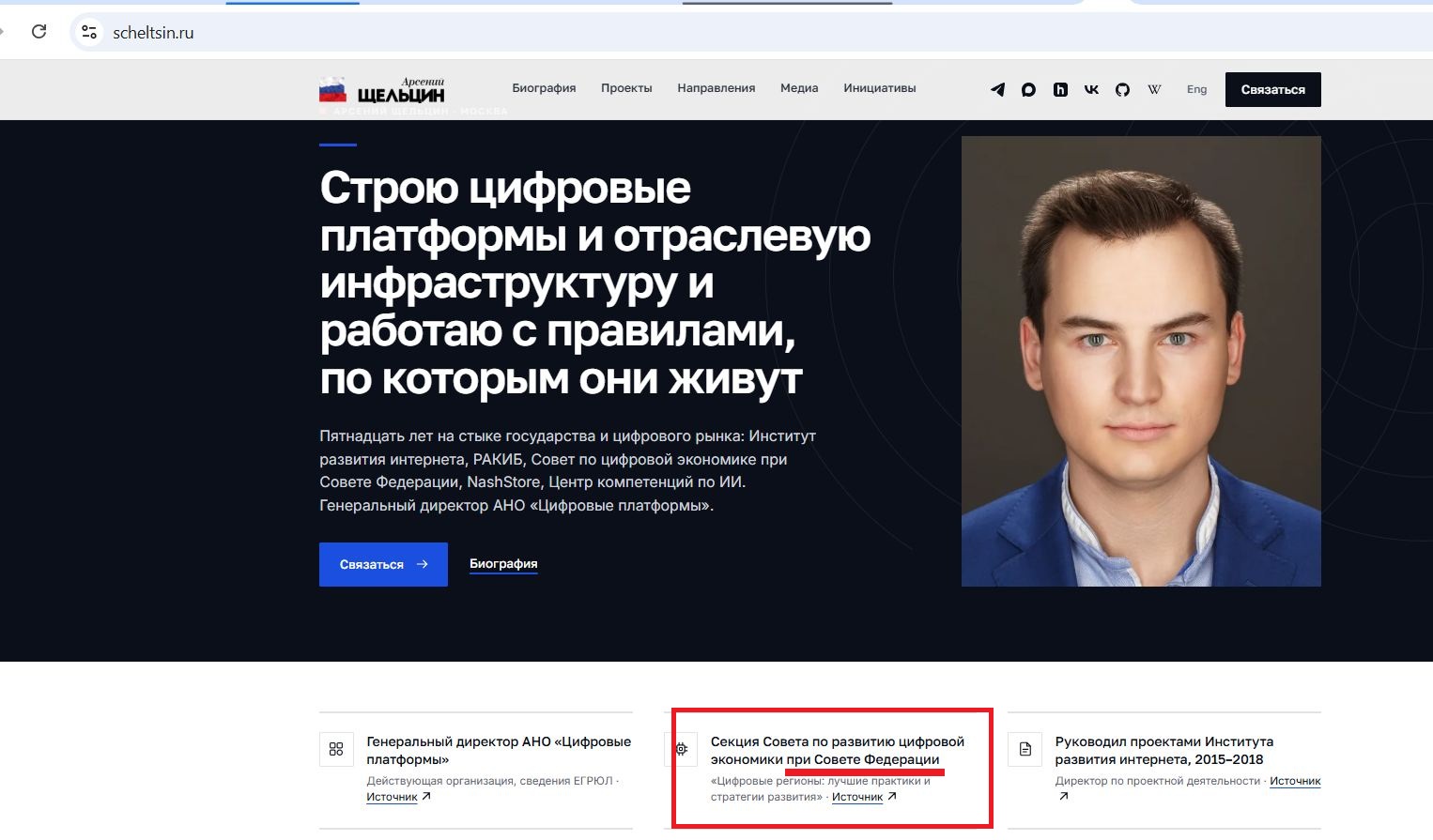Open the Wikipedia "W" icon

(1154, 90)
